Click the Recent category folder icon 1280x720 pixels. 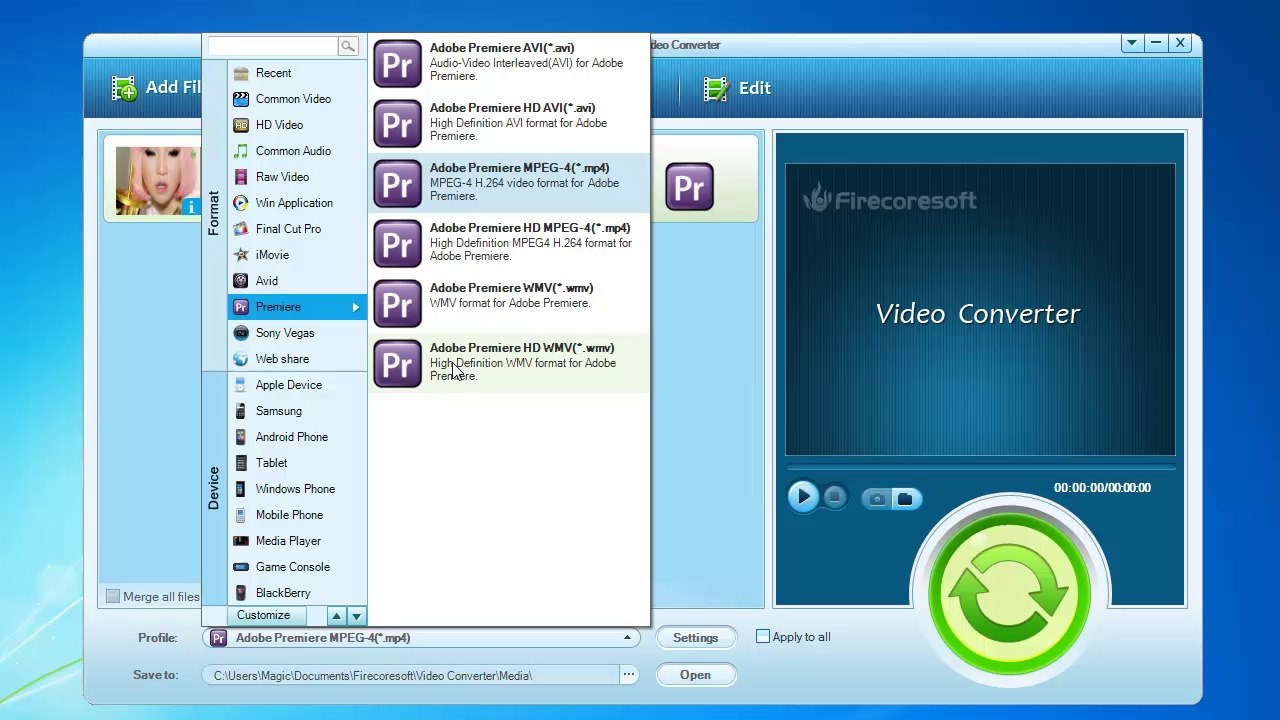241,73
